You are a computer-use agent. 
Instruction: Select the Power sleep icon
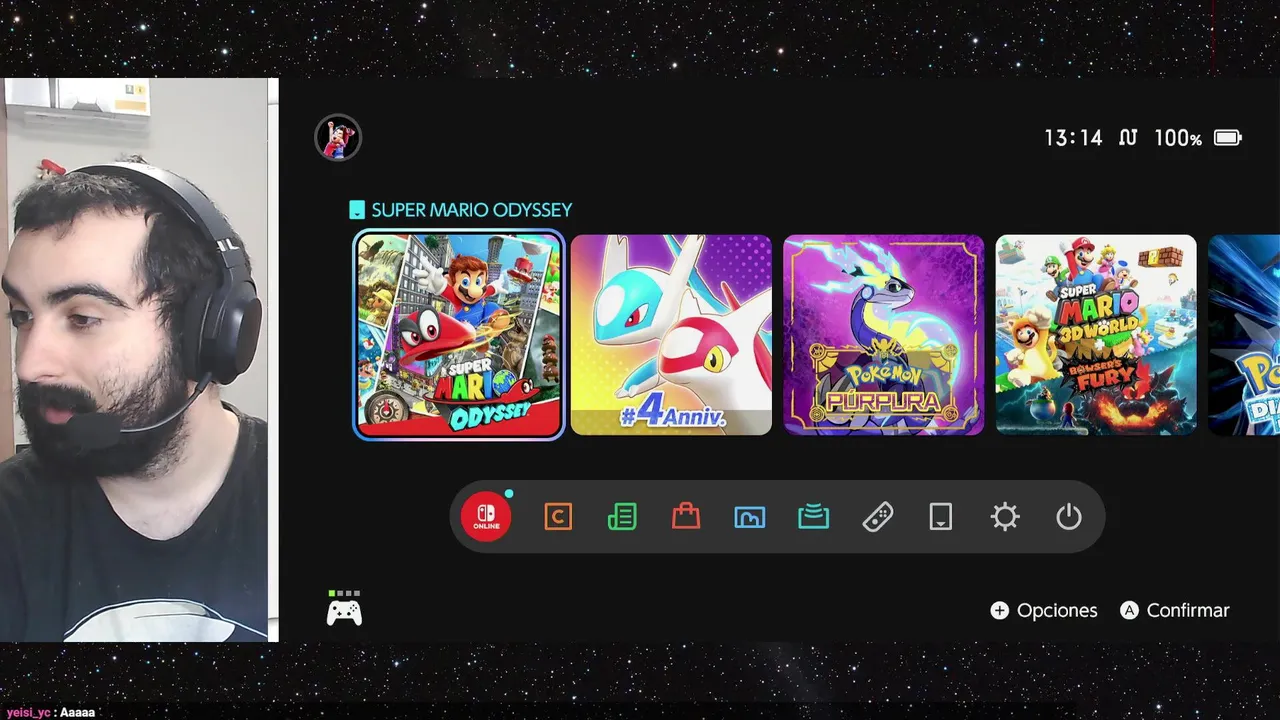[1069, 517]
